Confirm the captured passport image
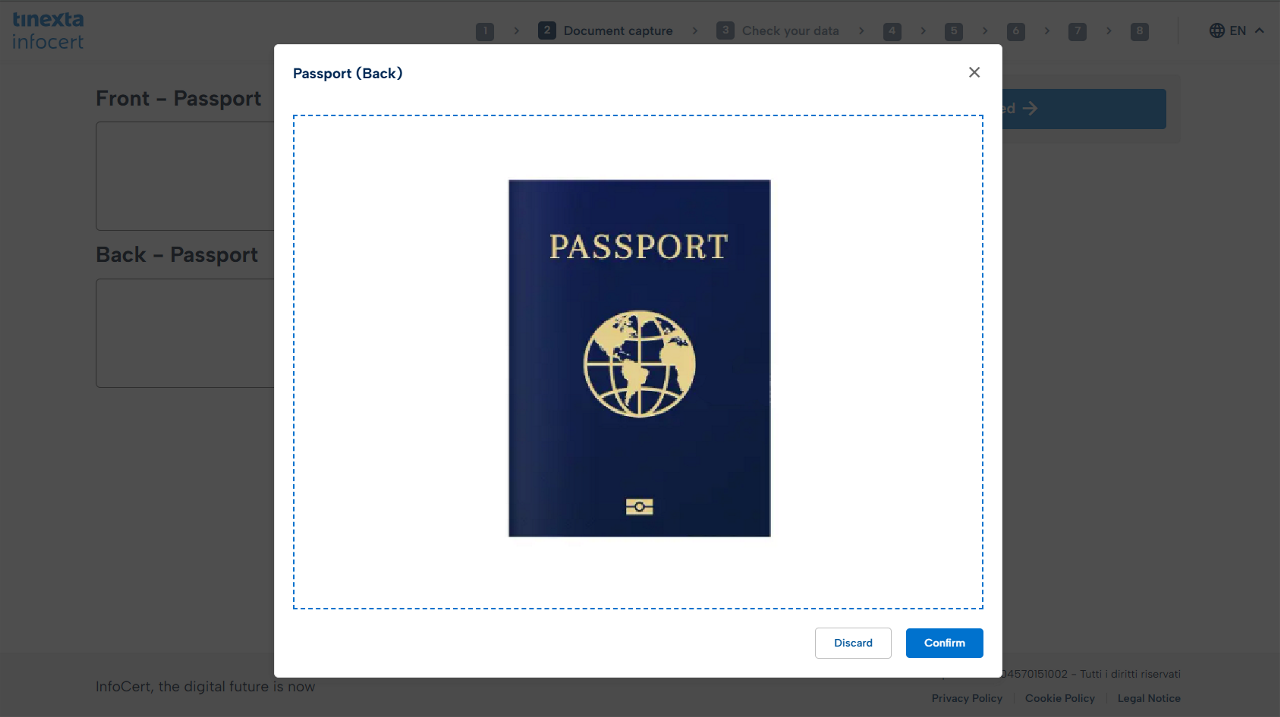The width and height of the screenshot is (1280, 717). tap(944, 643)
